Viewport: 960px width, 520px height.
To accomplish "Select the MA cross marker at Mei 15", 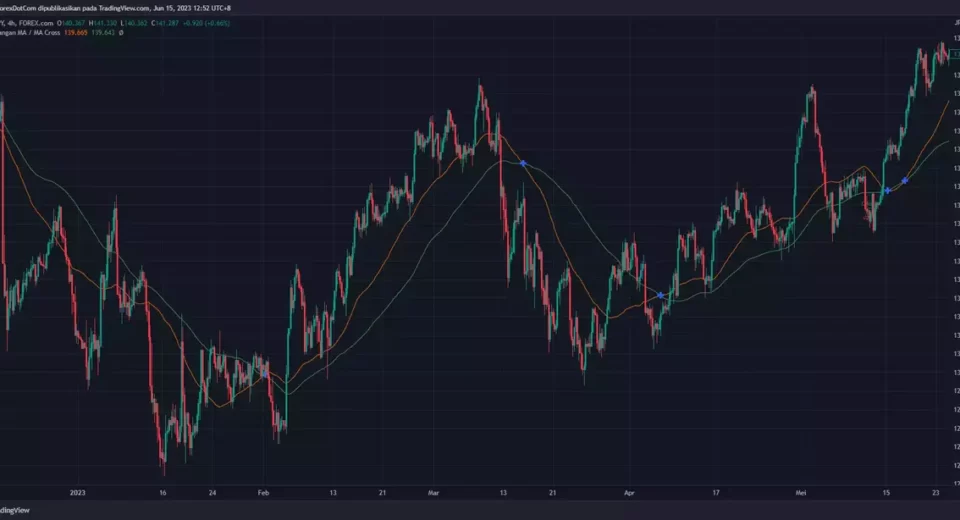I will point(888,190).
